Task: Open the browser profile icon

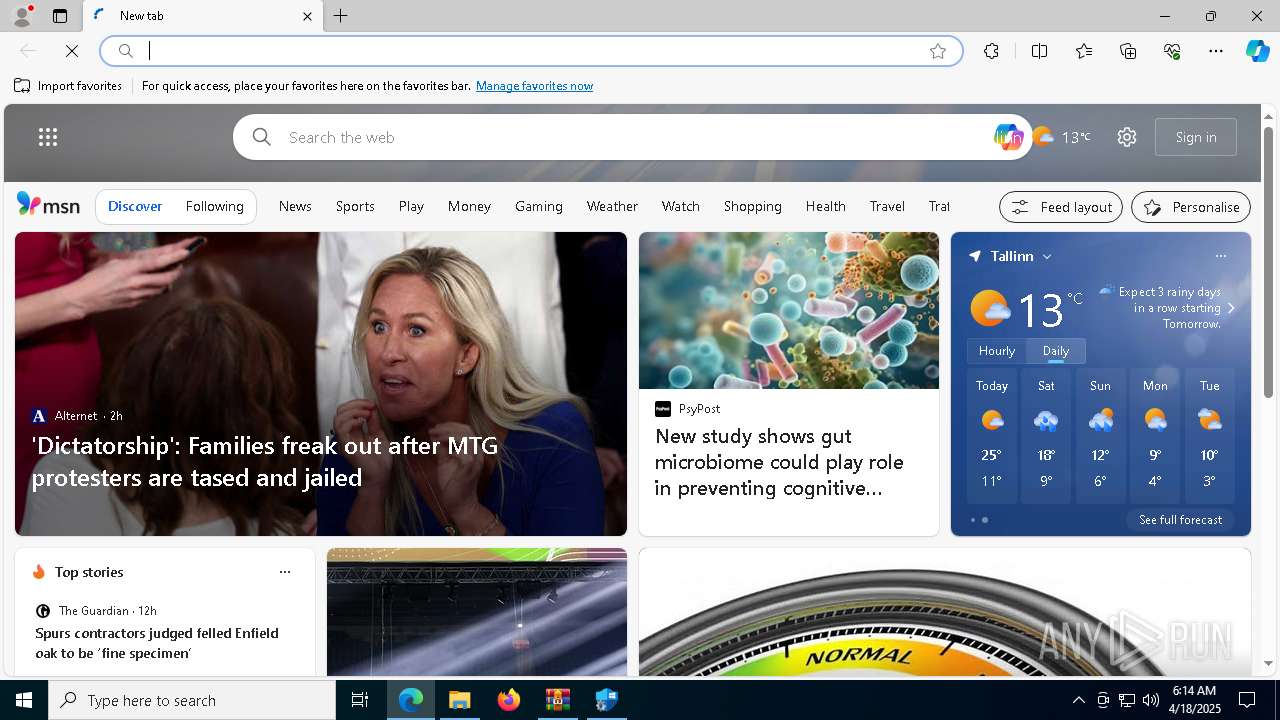Action: 21,16
